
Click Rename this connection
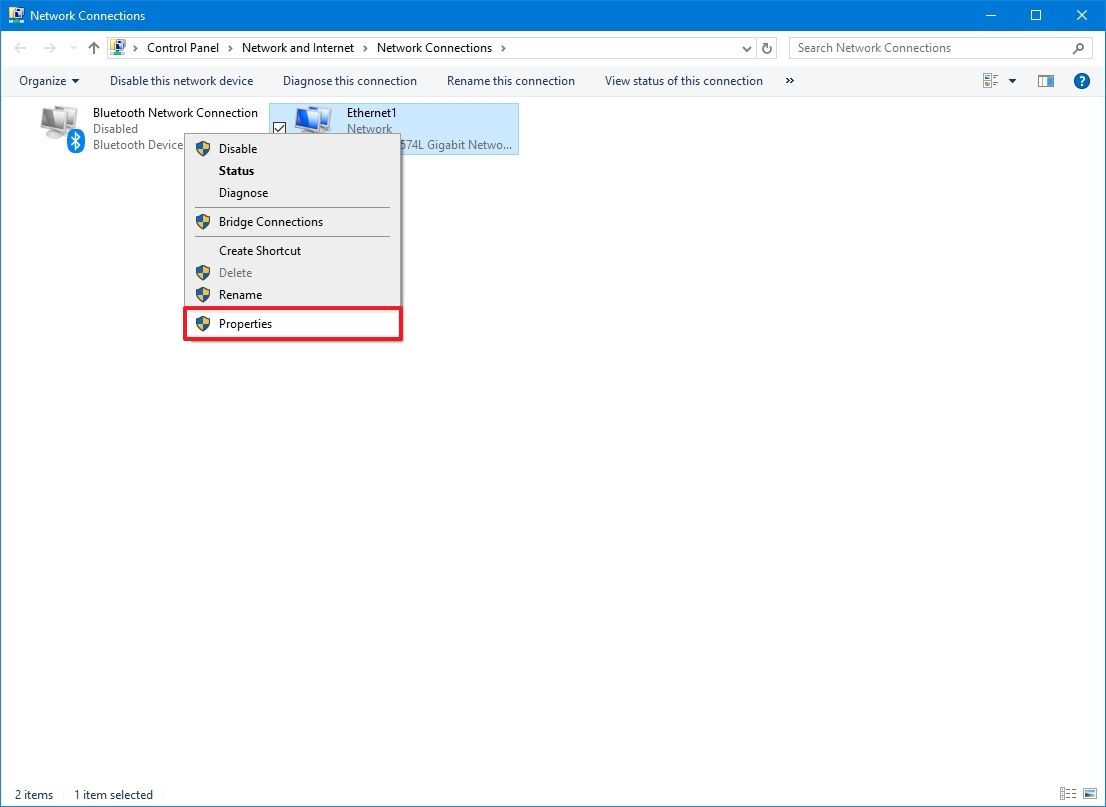click(x=510, y=81)
